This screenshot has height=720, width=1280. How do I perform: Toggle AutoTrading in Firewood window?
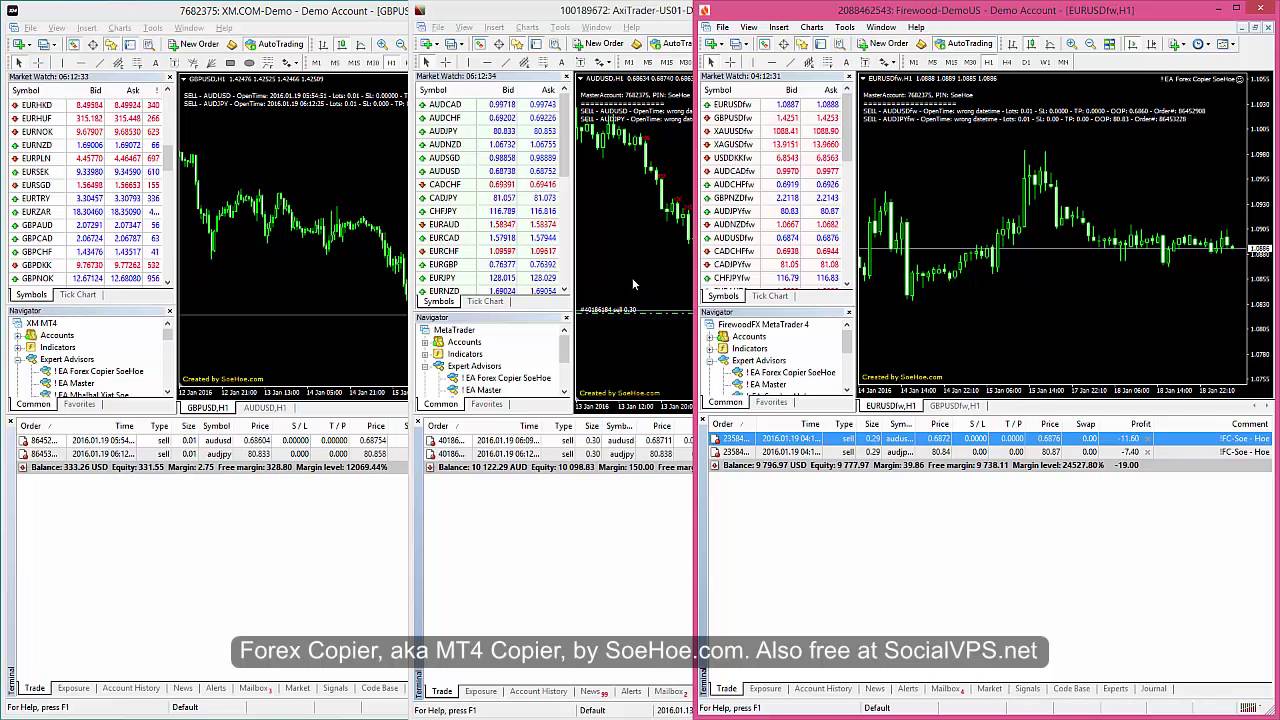coord(964,44)
